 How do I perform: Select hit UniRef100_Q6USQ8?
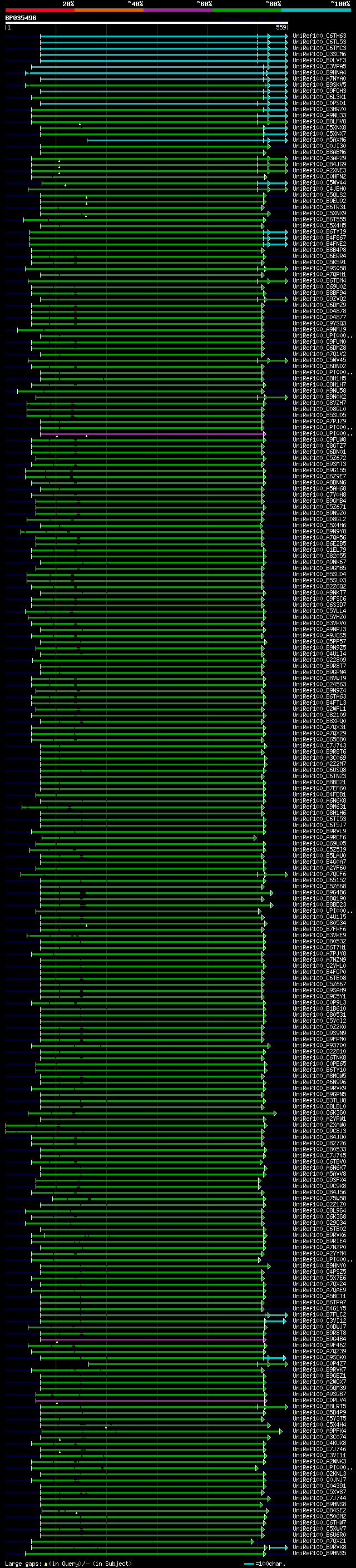(x=319, y=770)
